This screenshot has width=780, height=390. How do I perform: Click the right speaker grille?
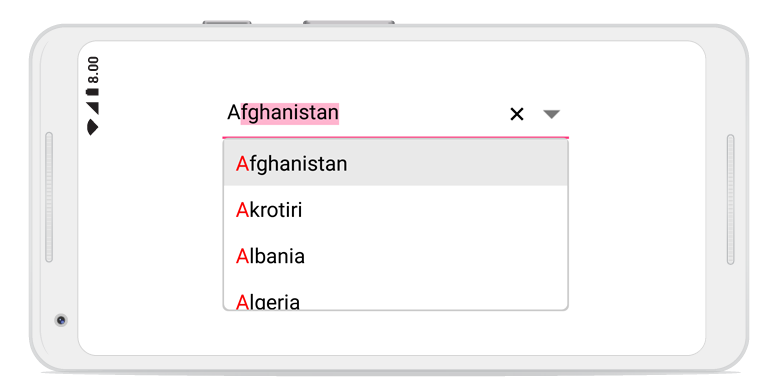tap(730, 199)
